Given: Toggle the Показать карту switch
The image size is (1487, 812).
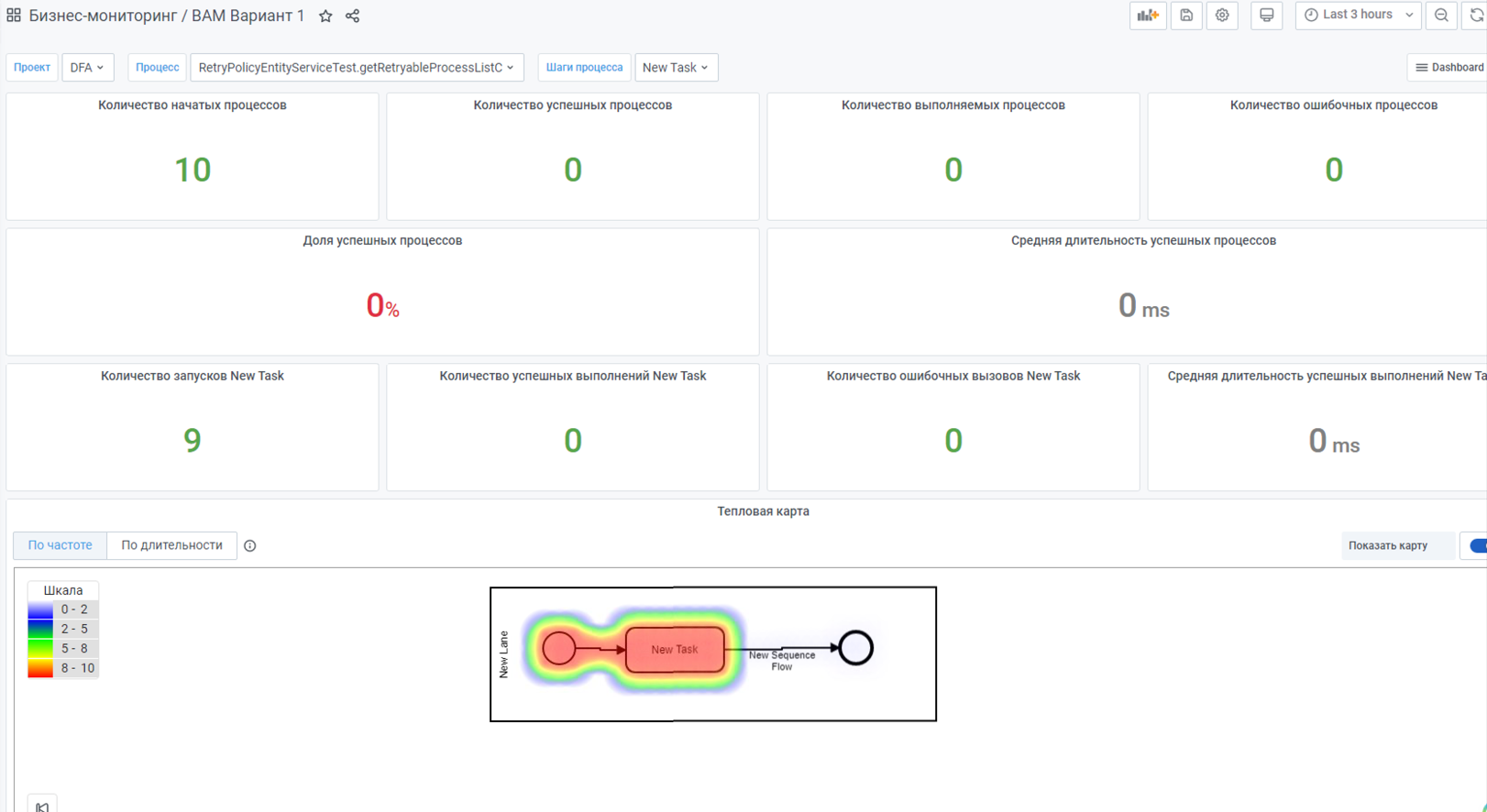Looking at the screenshot, I should (x=1477, y=546).
